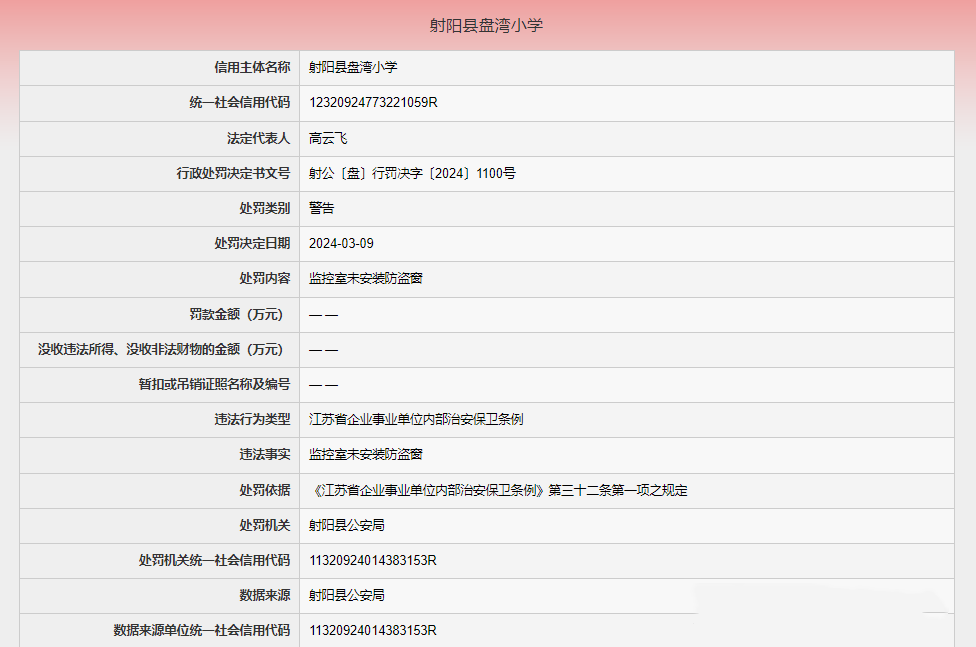The width and height of the screenshot is (976, 647).
Task: Click the label 处罚机关
Action: click(x=265, y=526)
